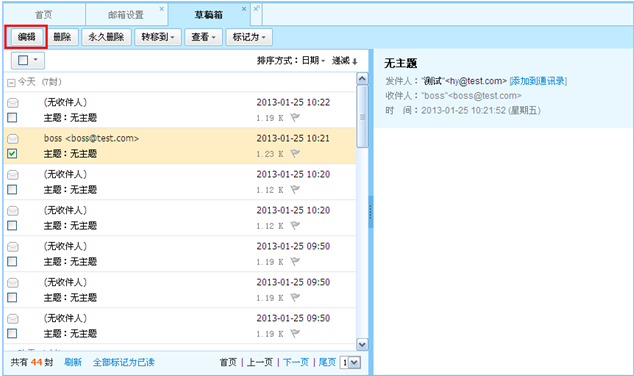
Task: Click the mail list scrollbar thumb
Action: (362, 116)
